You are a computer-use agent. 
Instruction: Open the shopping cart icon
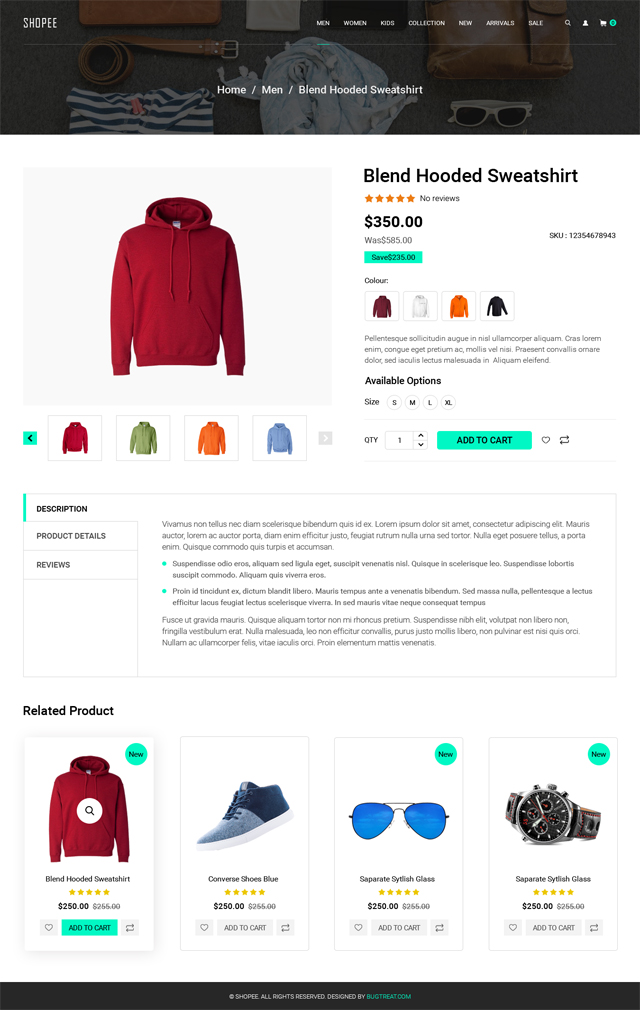coord(603,23)
